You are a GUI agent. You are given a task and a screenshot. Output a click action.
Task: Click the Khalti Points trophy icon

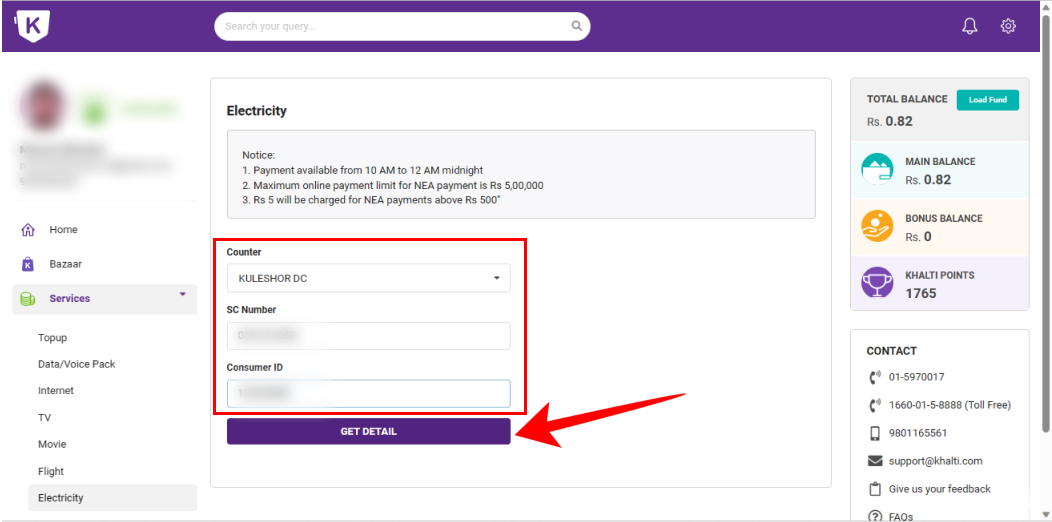[877, 284]
